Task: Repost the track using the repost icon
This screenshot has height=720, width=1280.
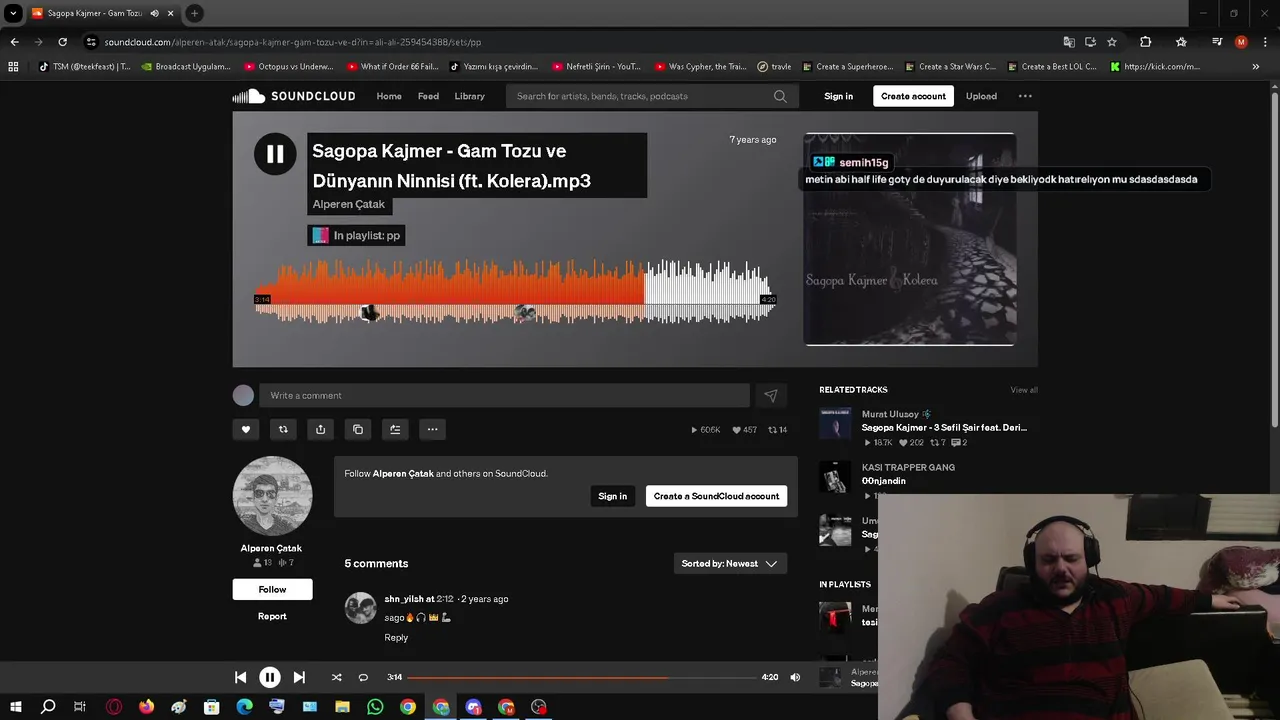Action: (x=283, y=429)
